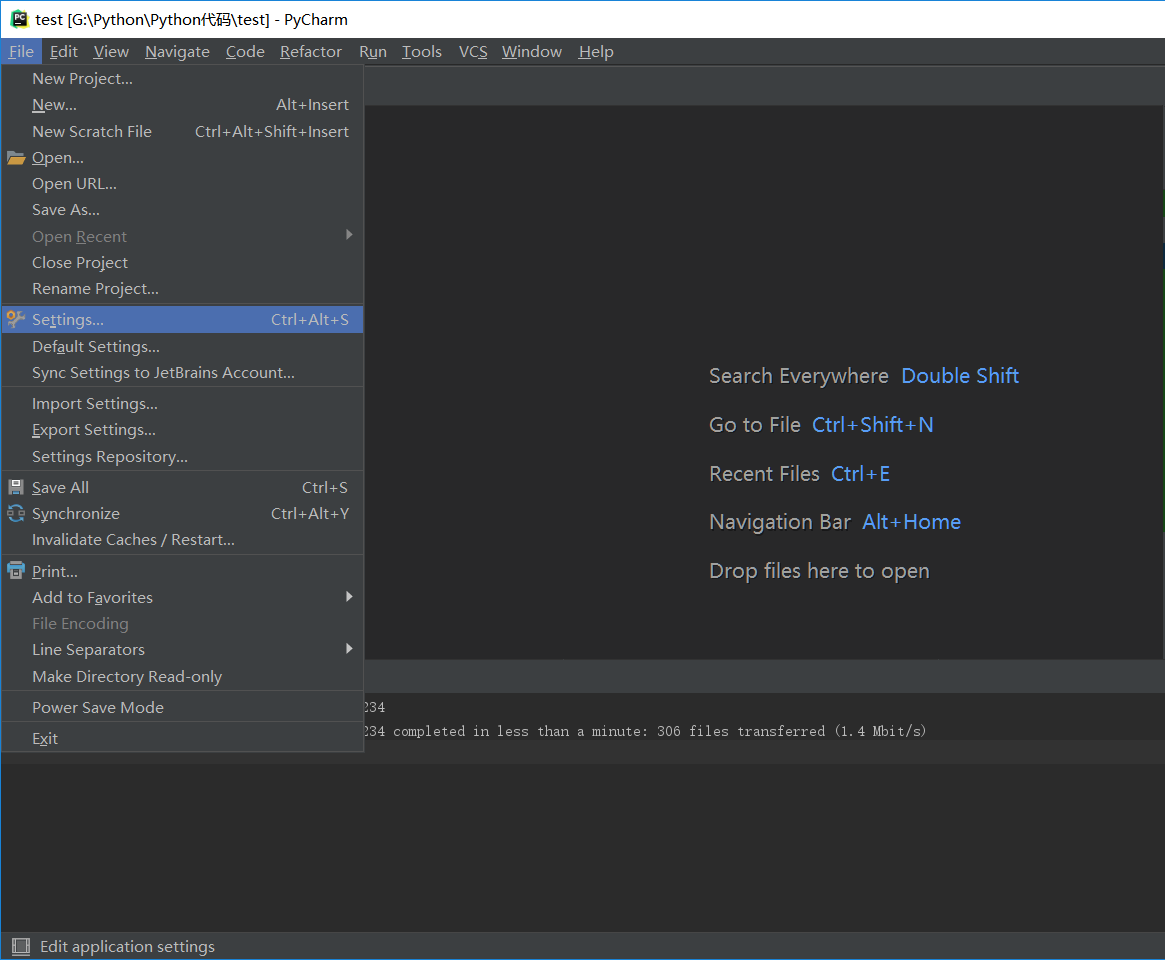Choose New Project... from File menu
The height and width of the screenshot is (960, 1165).
coord(183,78)
